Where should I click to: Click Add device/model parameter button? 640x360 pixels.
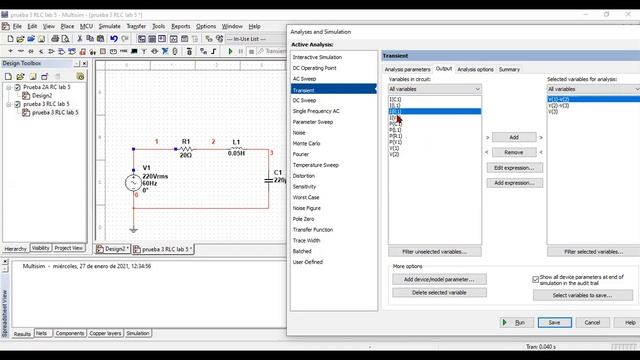[439, 280]
